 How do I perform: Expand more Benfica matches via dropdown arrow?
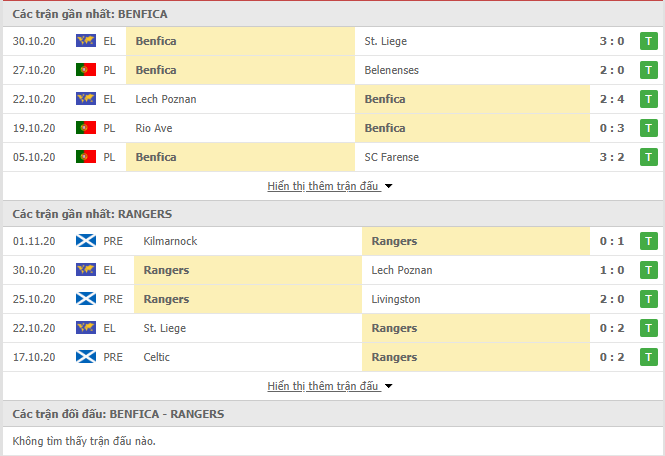(x=388, y=186)
